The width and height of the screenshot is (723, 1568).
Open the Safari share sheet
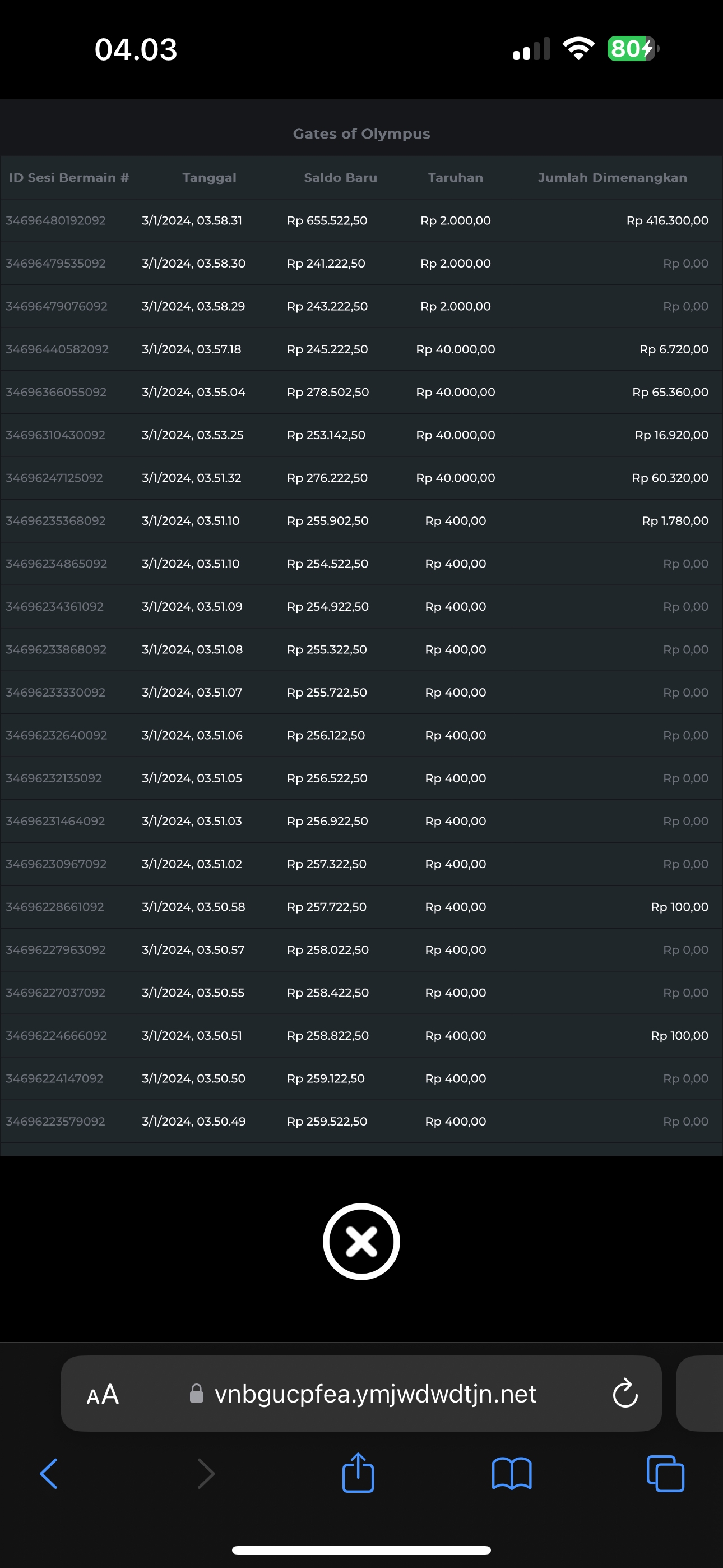coord(358,1473)
